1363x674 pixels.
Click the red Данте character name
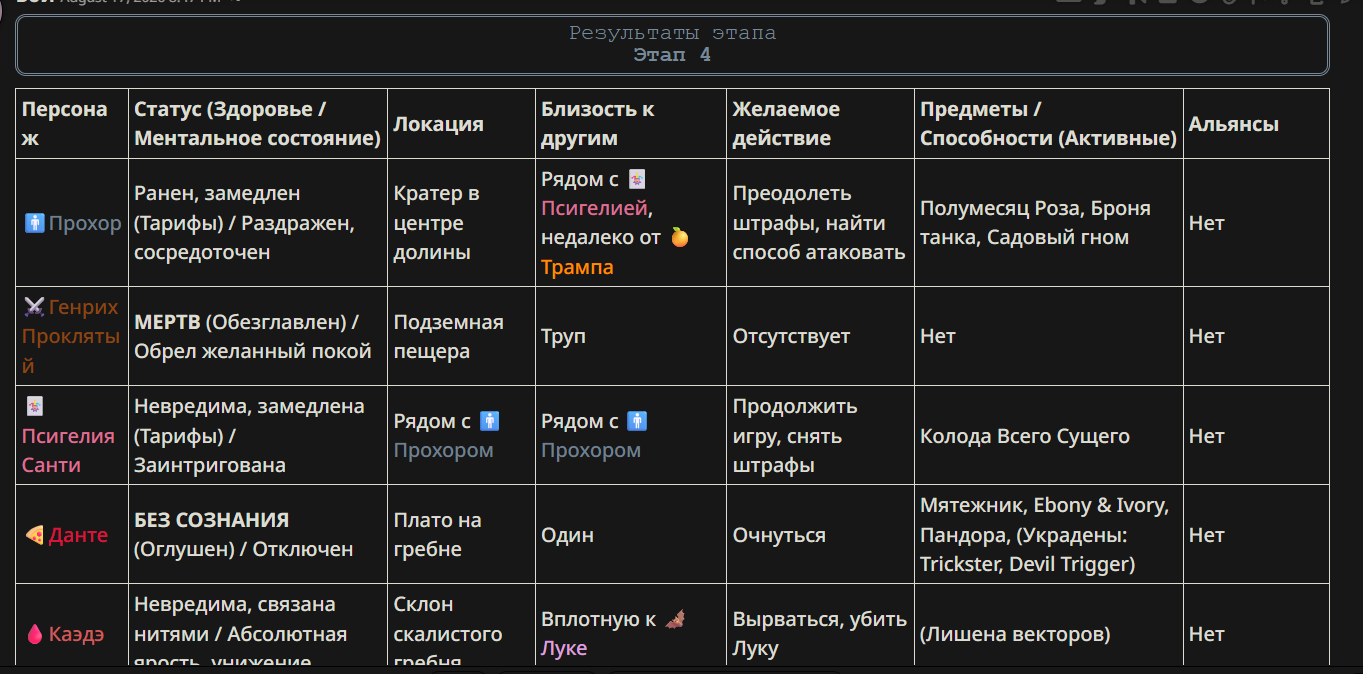pyautogui.click(x=78, y=535)
